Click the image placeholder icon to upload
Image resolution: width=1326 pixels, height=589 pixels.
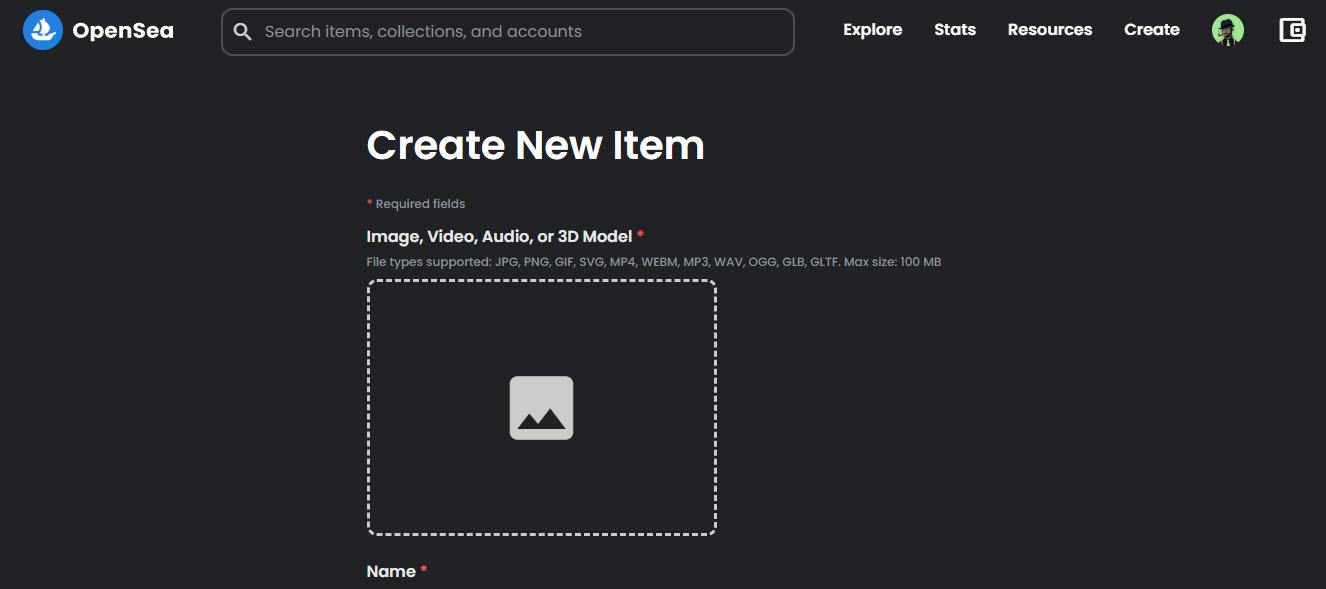point(541,408)
